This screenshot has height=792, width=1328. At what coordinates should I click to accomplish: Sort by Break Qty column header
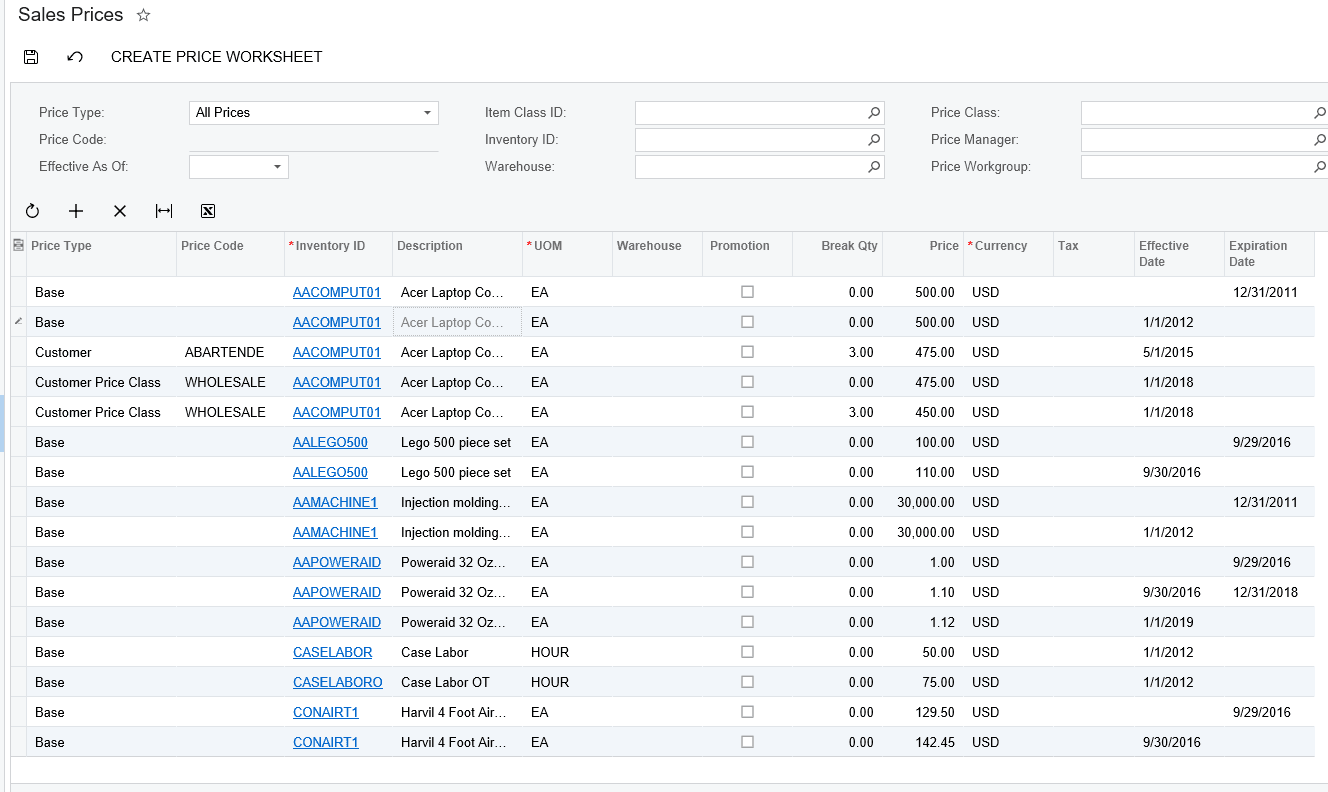pos(837,254)
